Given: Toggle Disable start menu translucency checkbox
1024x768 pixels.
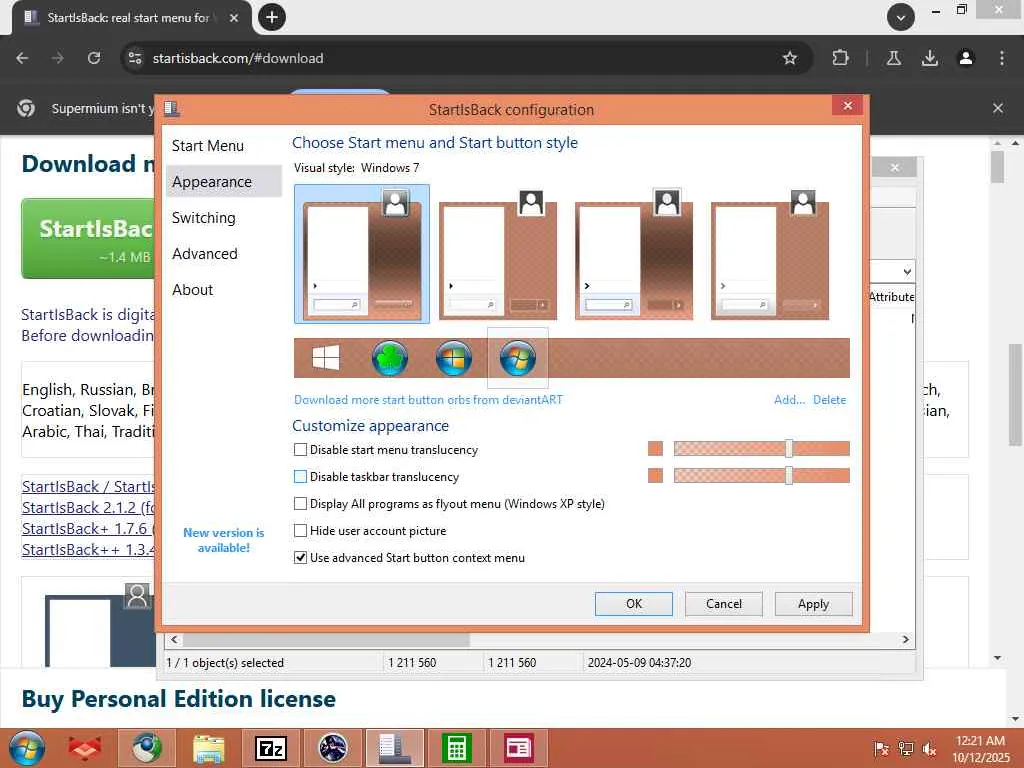Looking at the screenshot, I should click(x=300, y=449).
